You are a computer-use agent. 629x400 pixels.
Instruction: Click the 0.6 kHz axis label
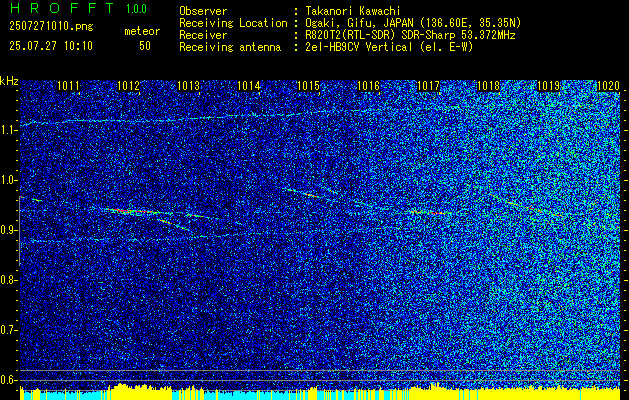[x=8, y=380]
